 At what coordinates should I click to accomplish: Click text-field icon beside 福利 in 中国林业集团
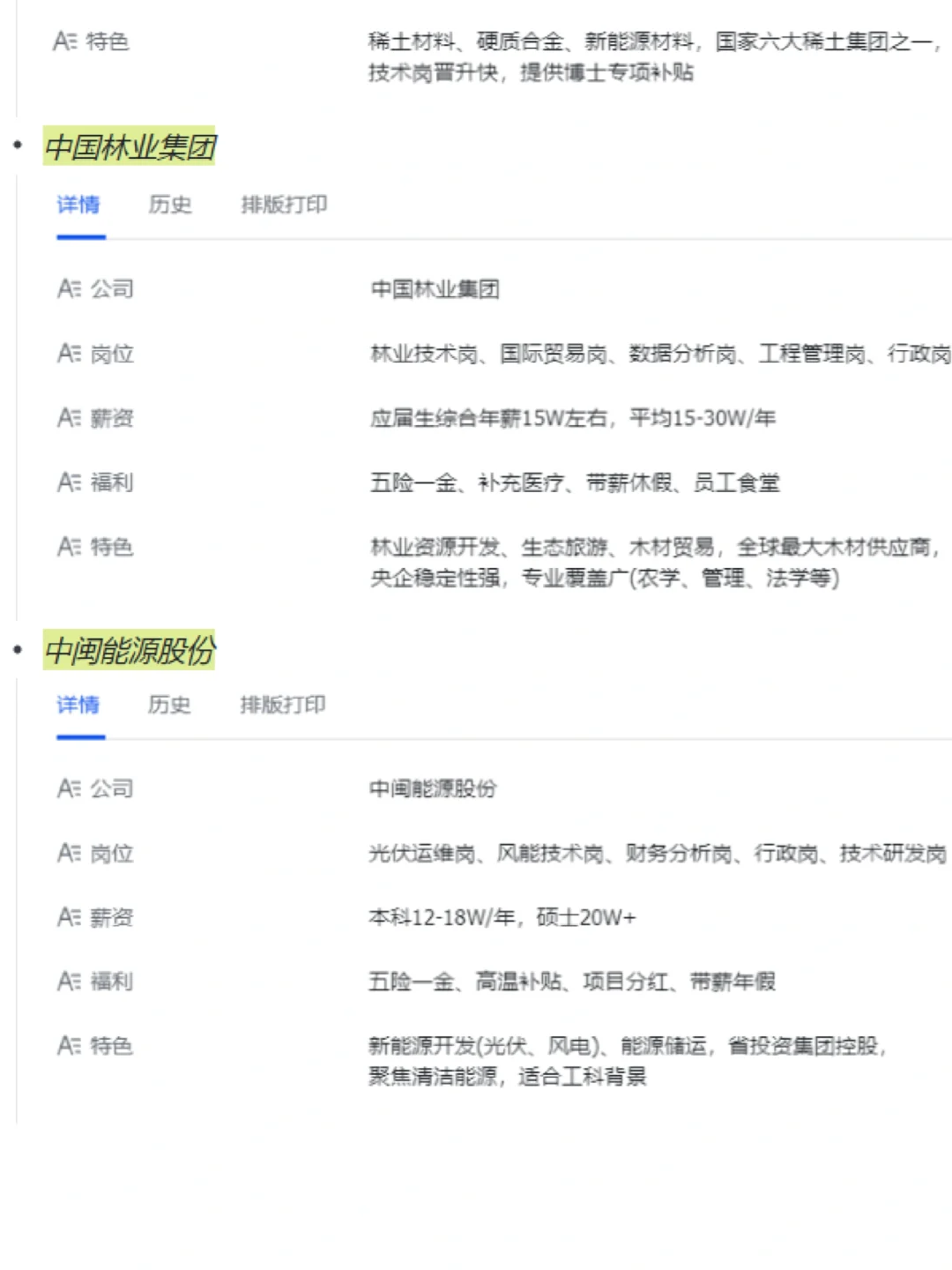tap(70, 482)
